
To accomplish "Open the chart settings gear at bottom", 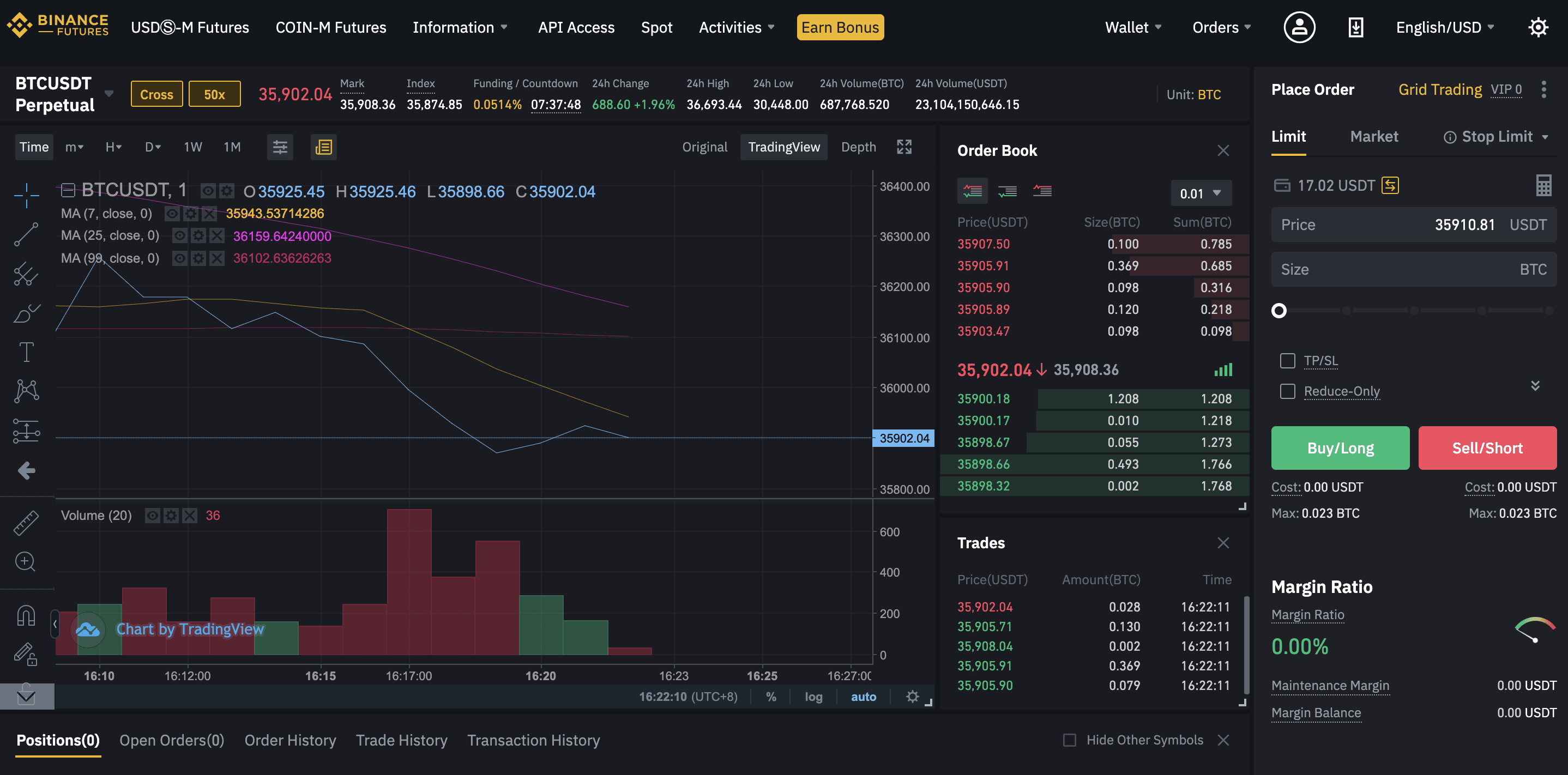I will pyautogui.click(x=912, y=697).
